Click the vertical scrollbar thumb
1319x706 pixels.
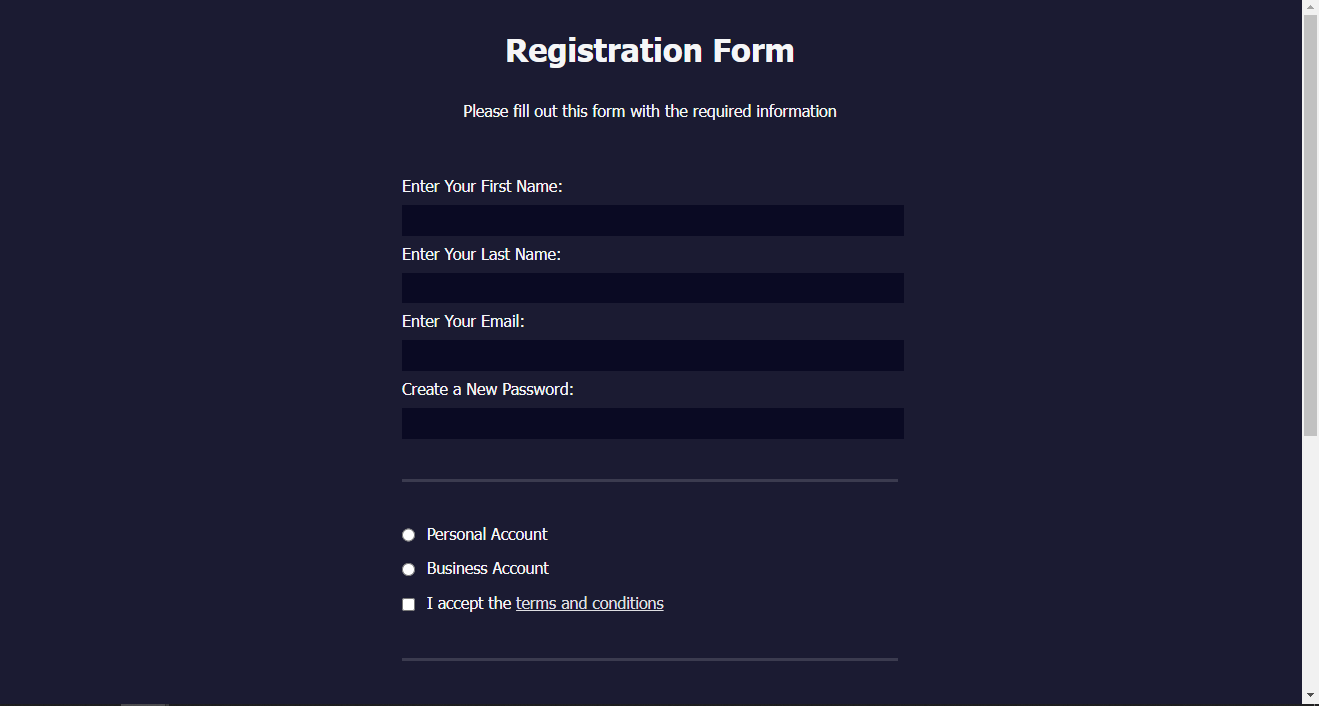click(x=1310, y=225)
